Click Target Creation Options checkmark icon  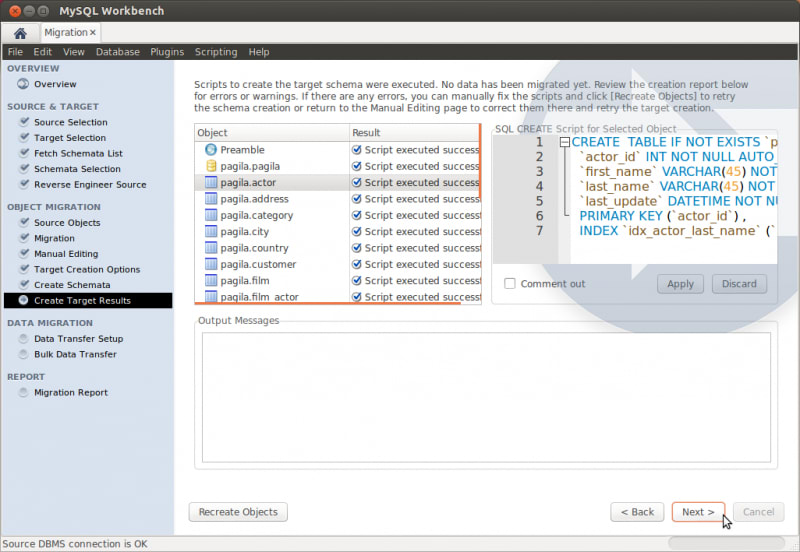(x=24, y=269)
